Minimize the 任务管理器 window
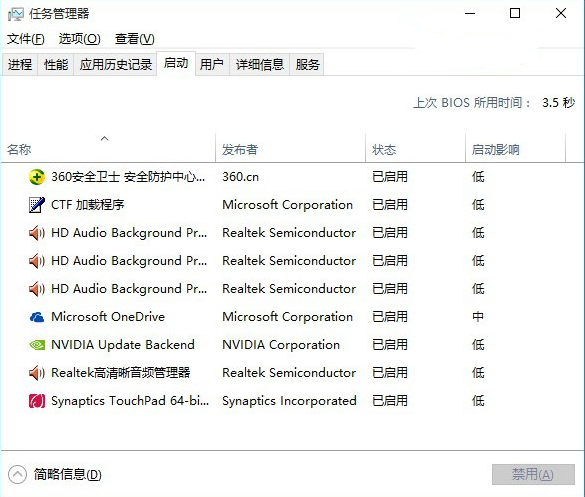 tap(470, 13)
